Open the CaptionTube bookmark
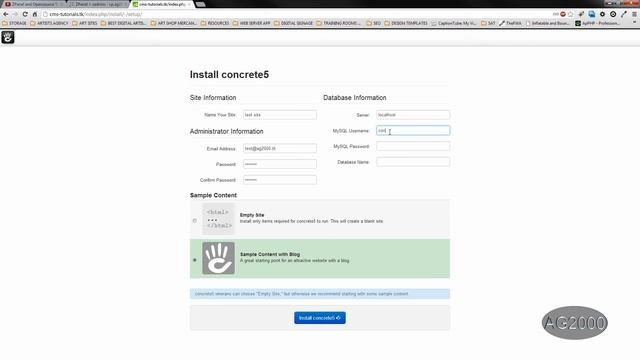Screen dimensions: 640x360 pos(454,23)
